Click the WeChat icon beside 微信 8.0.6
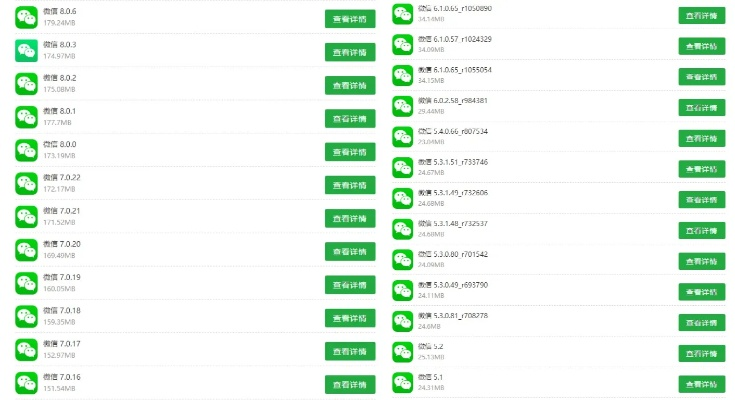Viewport: 735px width, 400px height. point(26,17)
